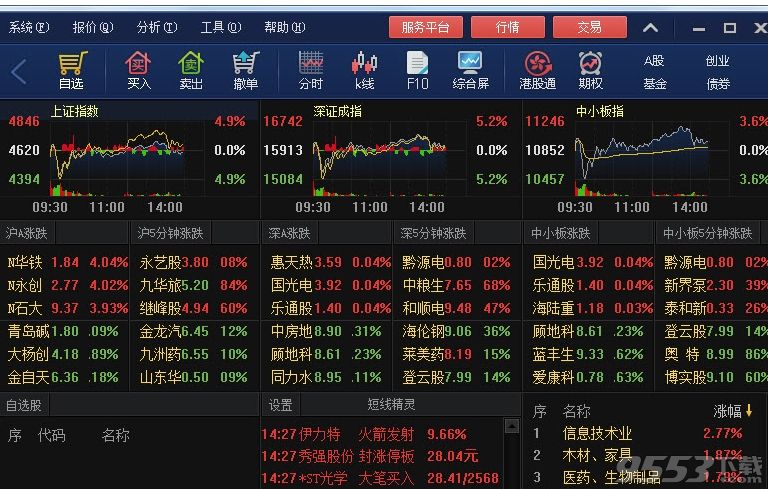Screen dimensions: 768x489
Task: Open the 期权 options clock icon
Action: pyautogui.click(x=590, y=71)
